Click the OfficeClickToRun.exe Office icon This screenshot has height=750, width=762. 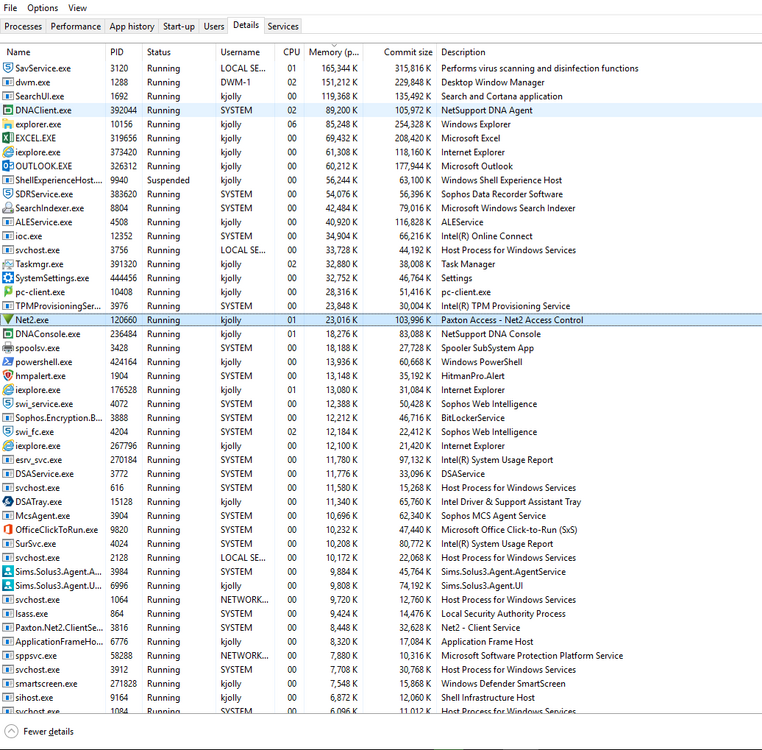click(8, 530)
